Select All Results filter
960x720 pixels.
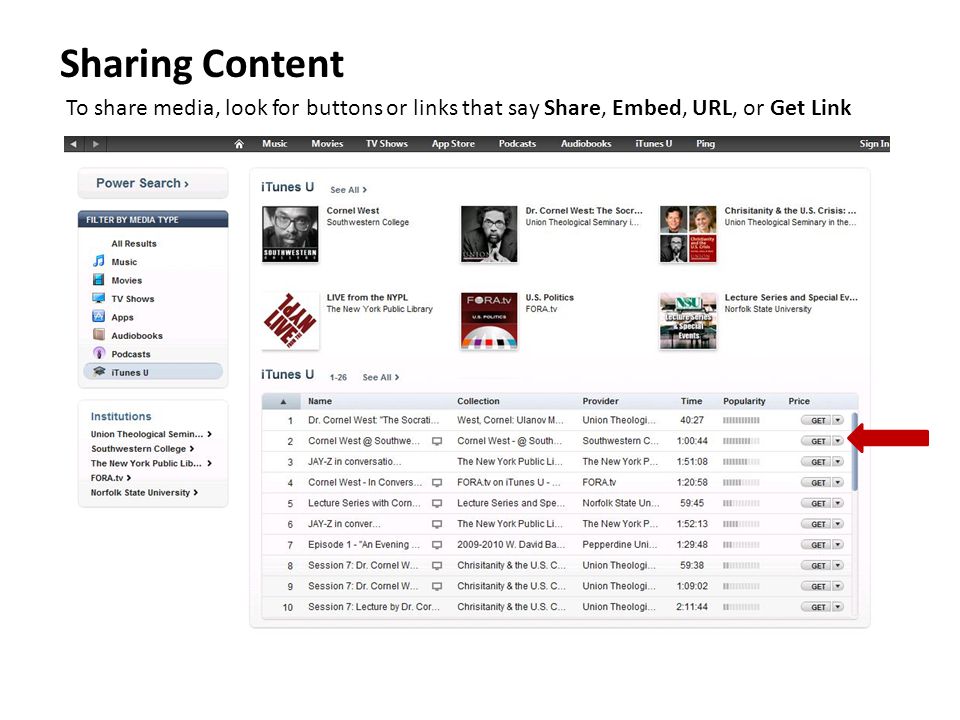134,244
